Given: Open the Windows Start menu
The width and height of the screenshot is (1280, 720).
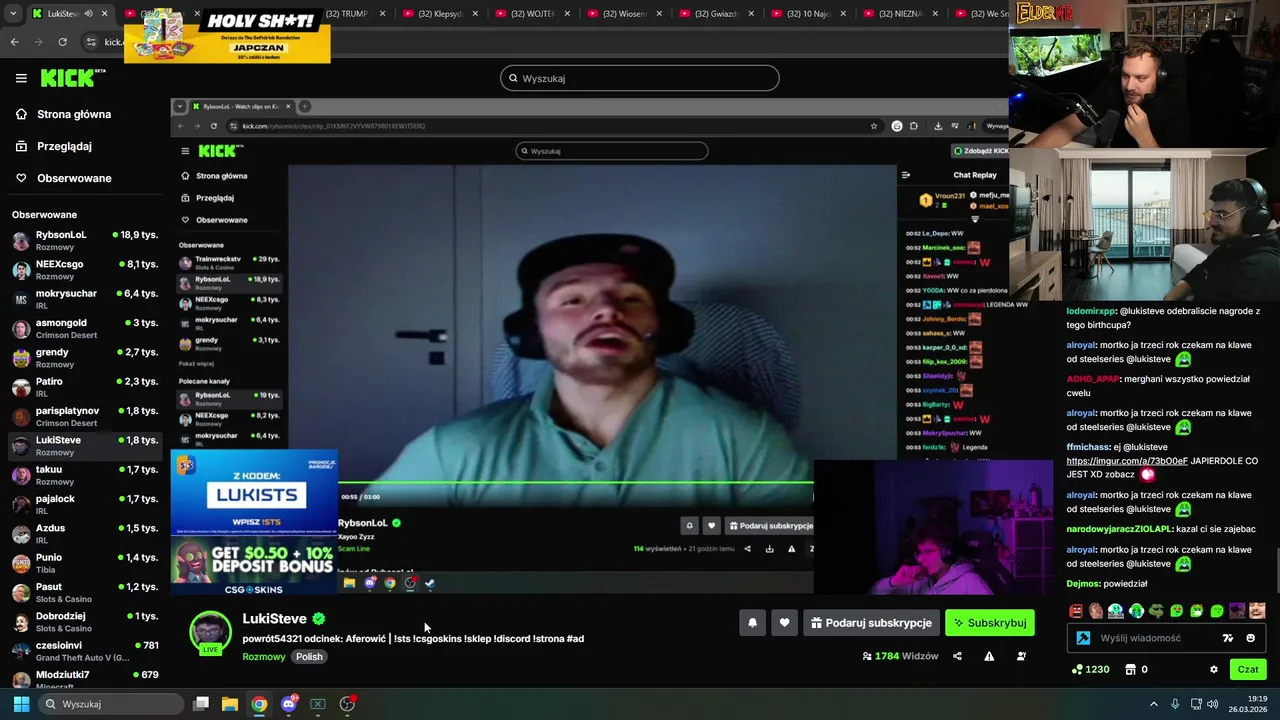Looking at the screenshot, I should pos(21,704).
